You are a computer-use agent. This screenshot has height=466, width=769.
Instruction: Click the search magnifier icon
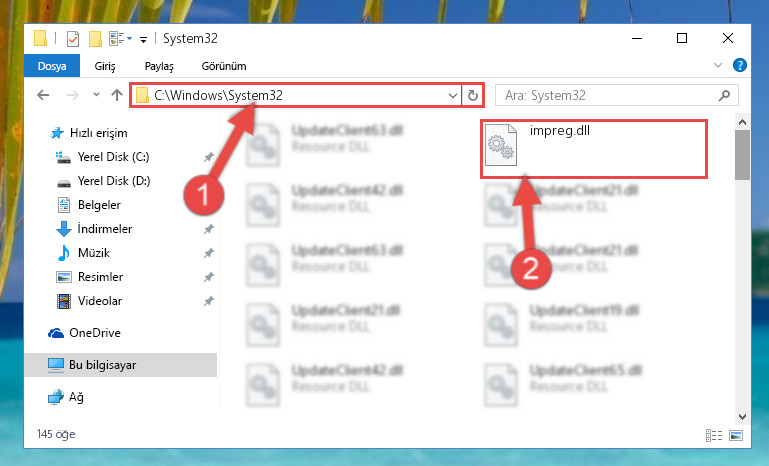[724, 95]
